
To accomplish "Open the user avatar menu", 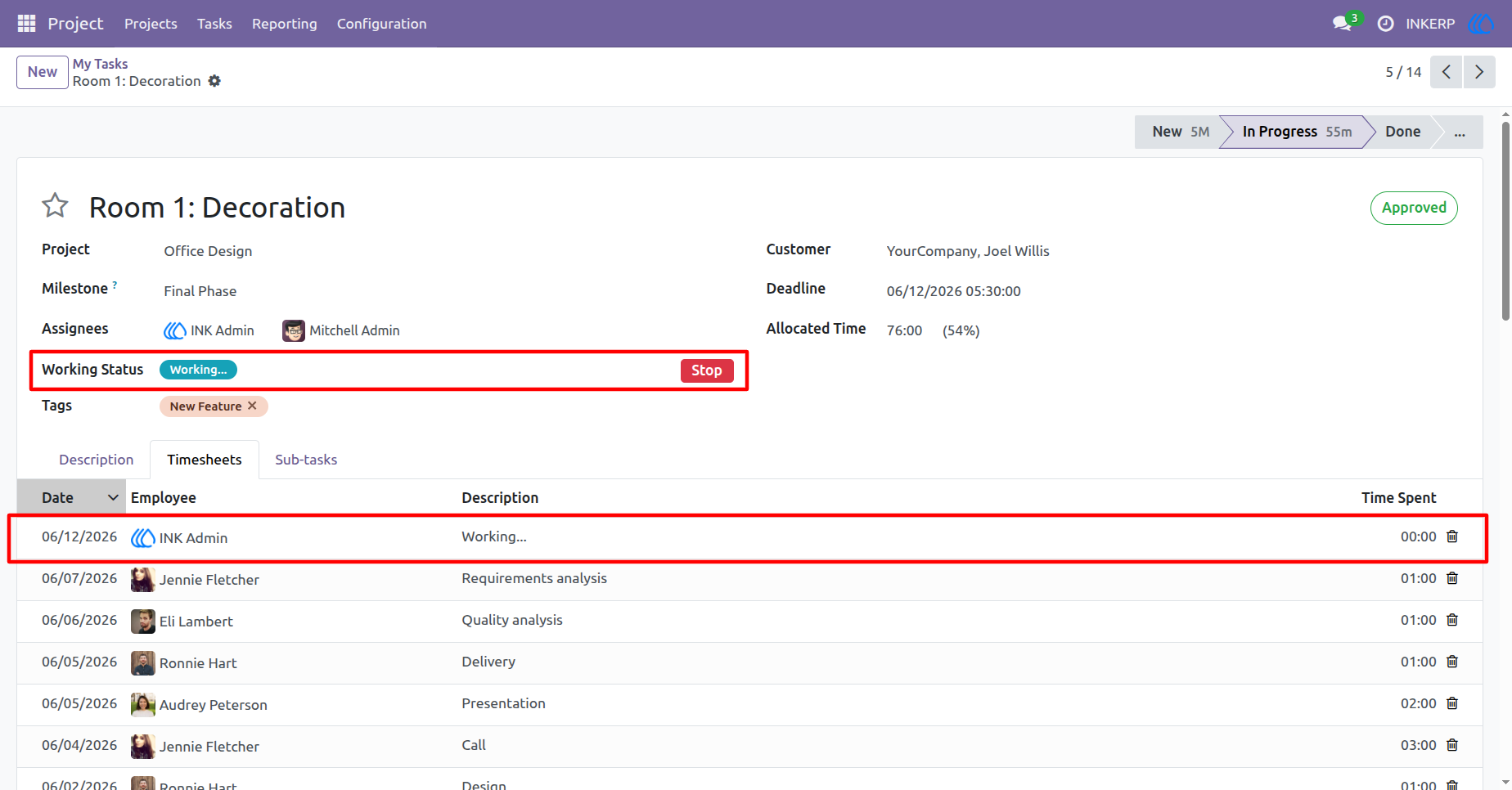I will pos(1480,24).
